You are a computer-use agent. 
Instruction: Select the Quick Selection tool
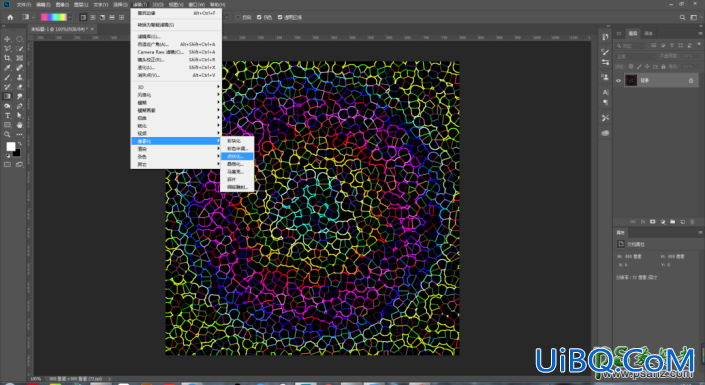19,49
